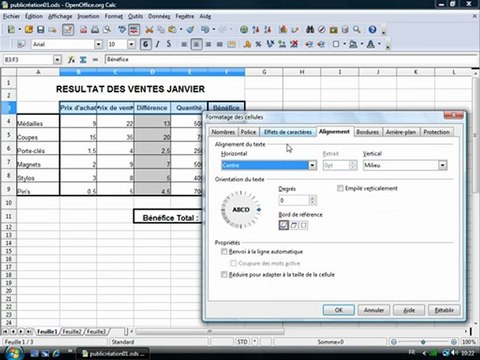
Task: Click the publicréation01.ods taskbar button
Action: click(x=113, y=353)
